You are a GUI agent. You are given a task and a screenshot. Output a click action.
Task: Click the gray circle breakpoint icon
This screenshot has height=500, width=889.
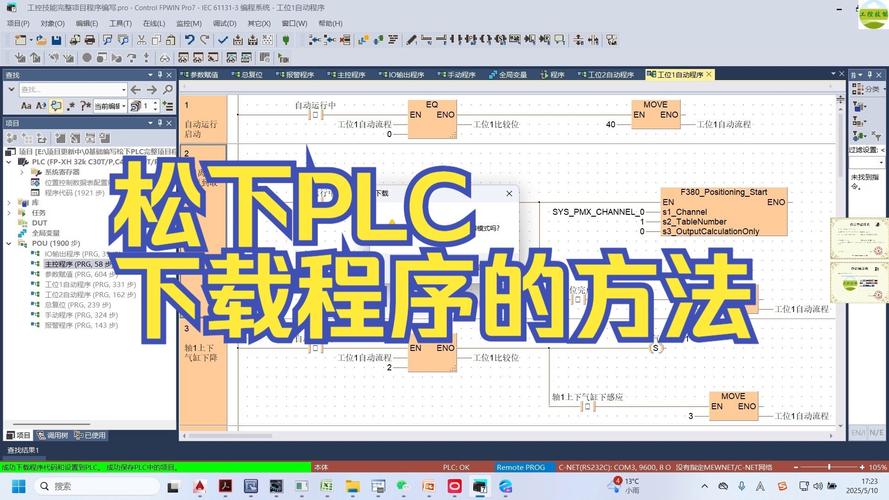87,58
